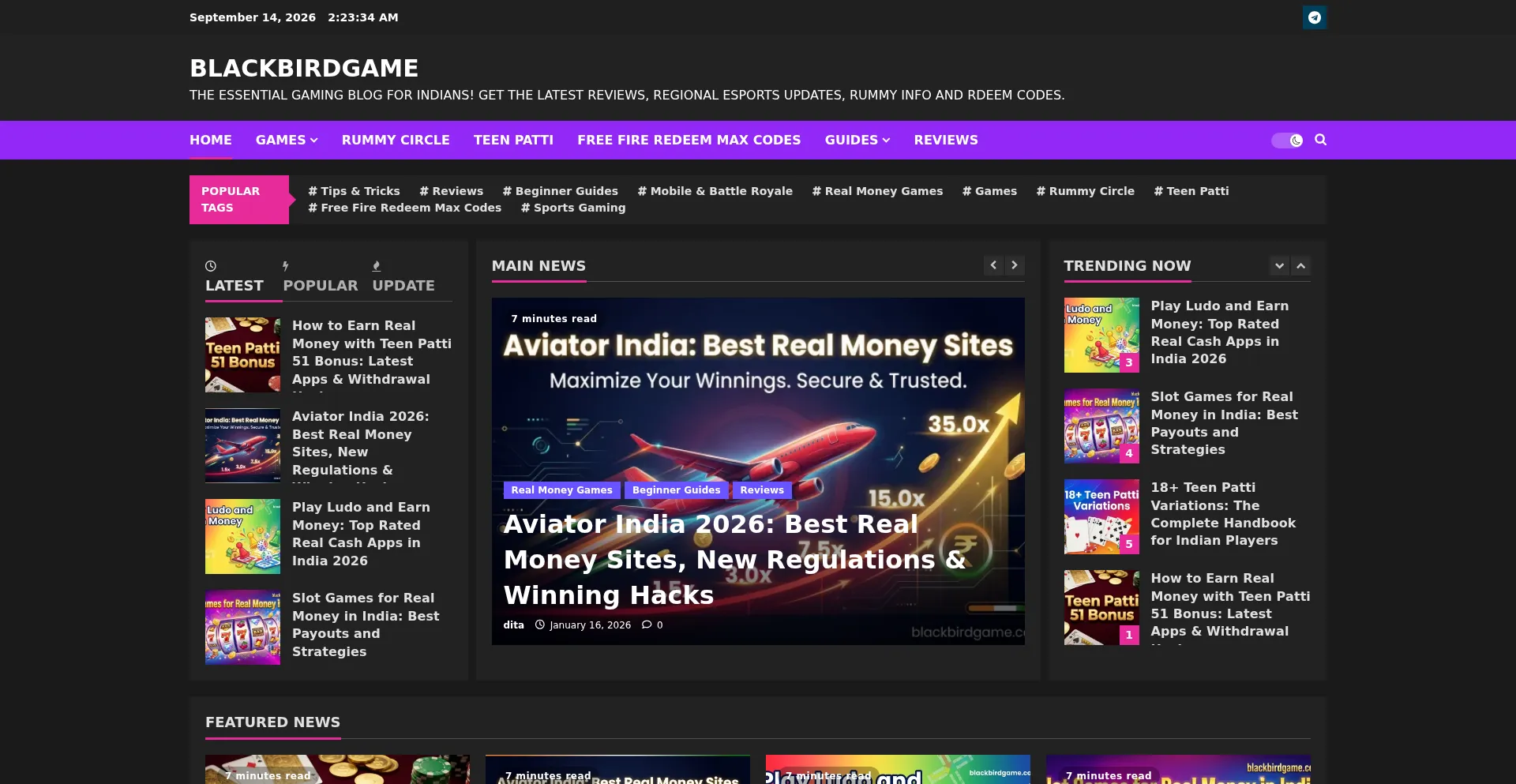This screenshot has height=784, width=1516.
Task: Open the Real Money Games popular tag
Action: [878, 191]
